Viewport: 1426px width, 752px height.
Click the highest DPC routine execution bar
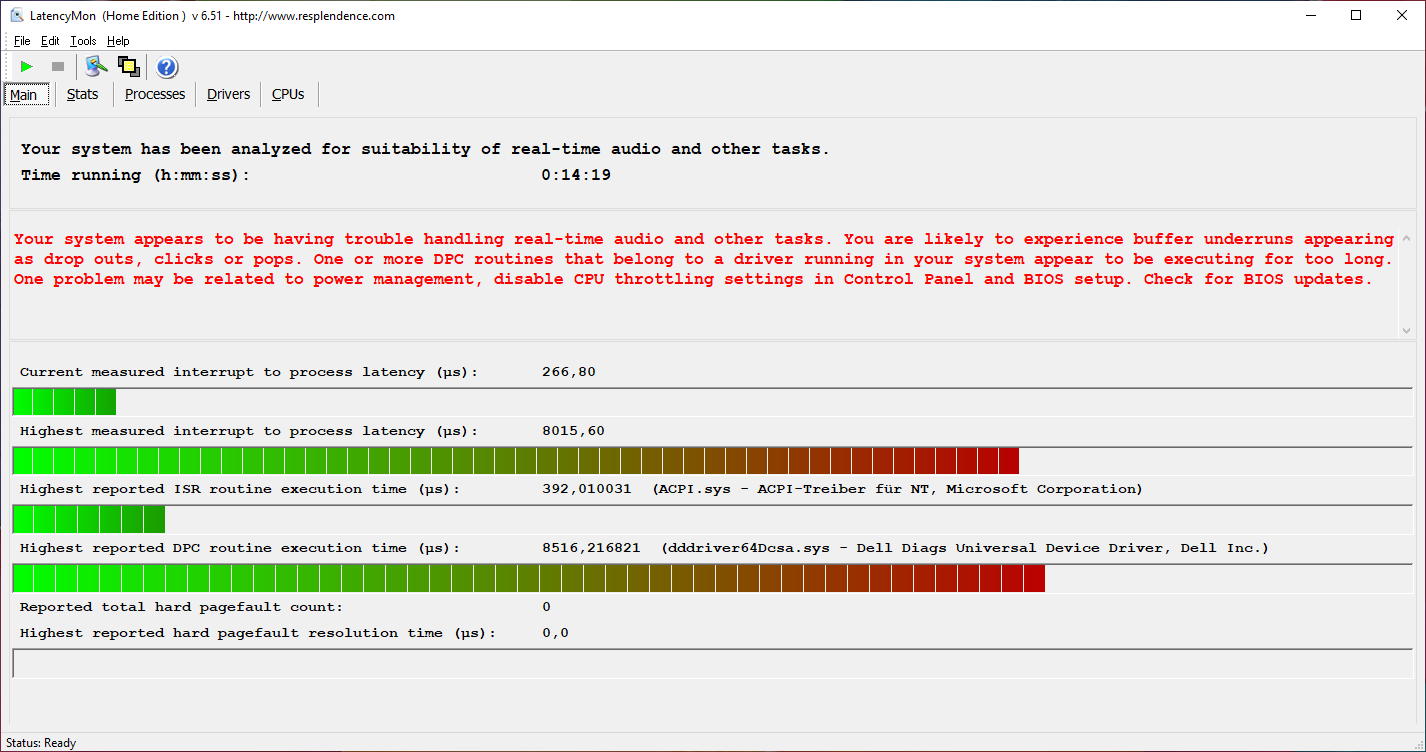(x=528, y=578)
